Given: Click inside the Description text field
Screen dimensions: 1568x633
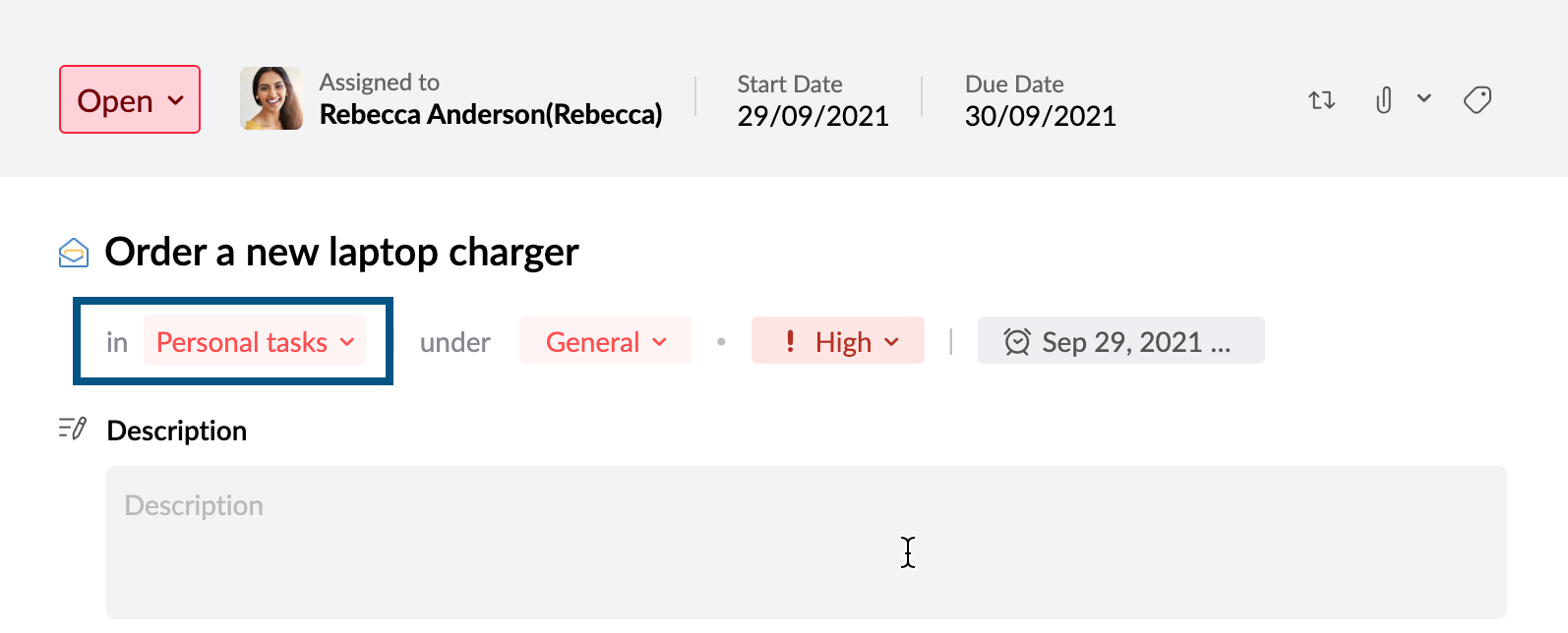Looking at the screenshot, I should (806, 542).
